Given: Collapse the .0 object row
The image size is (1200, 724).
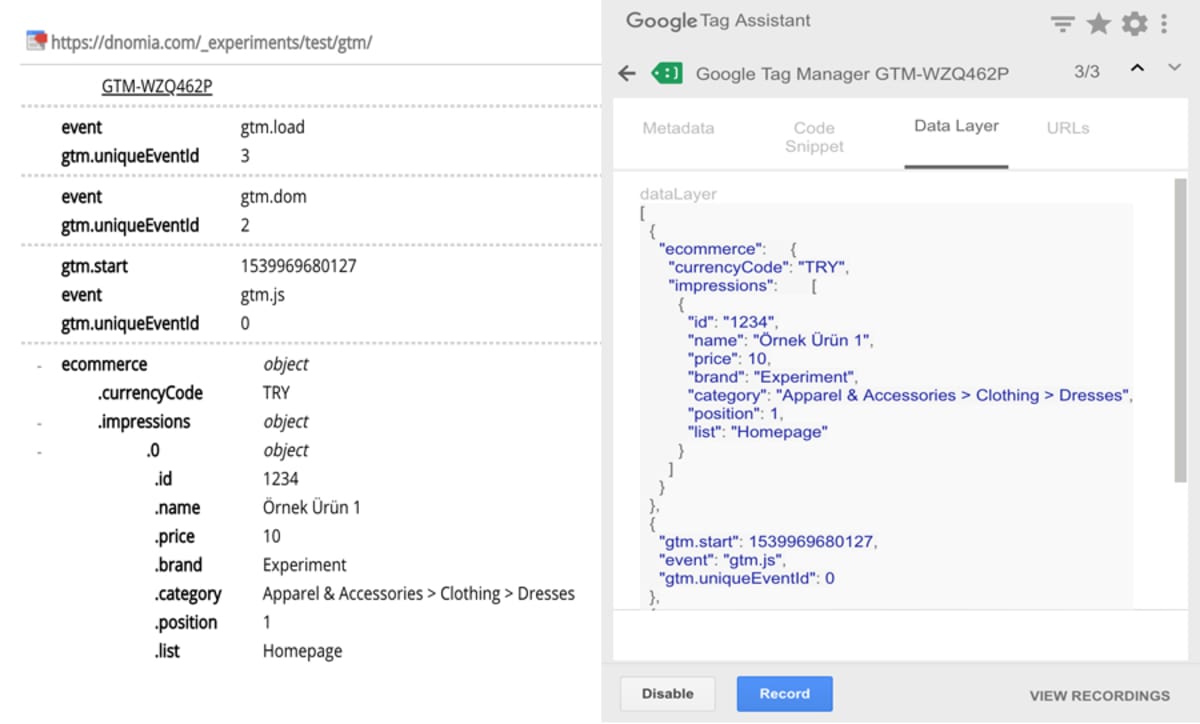Looking at the screenshot, I should 38,451.
